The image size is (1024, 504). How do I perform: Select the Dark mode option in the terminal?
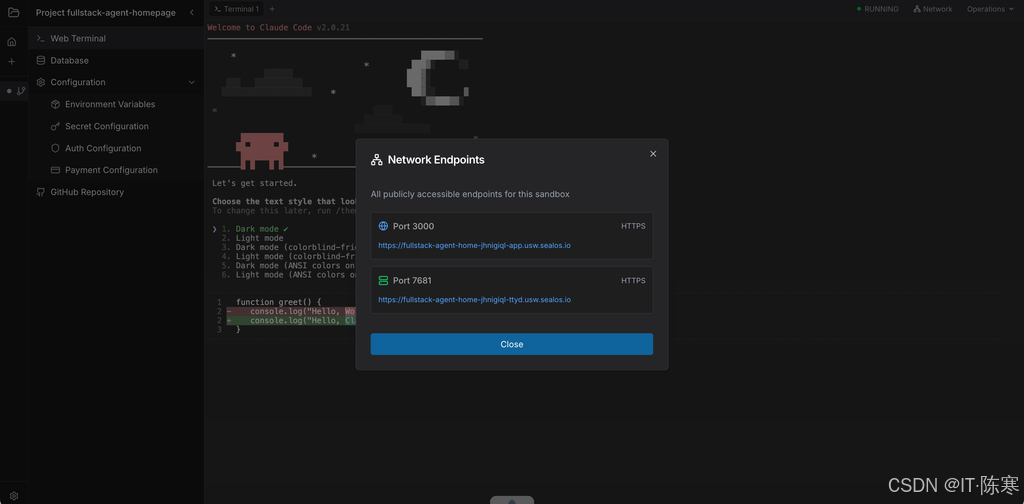click(x=257, y=229)
